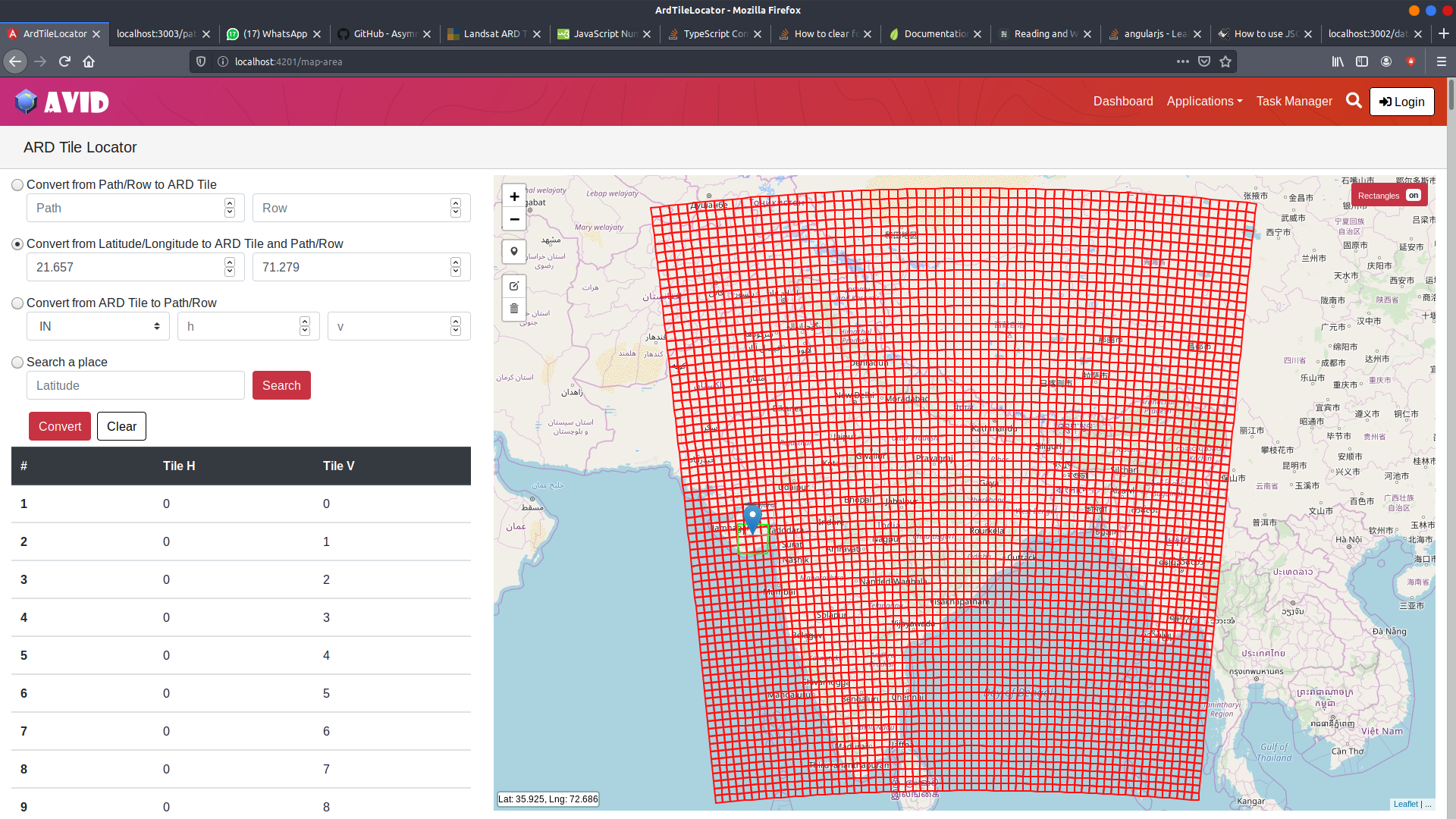Click the Login button

pyautogui.click(x=1401, y=102)
